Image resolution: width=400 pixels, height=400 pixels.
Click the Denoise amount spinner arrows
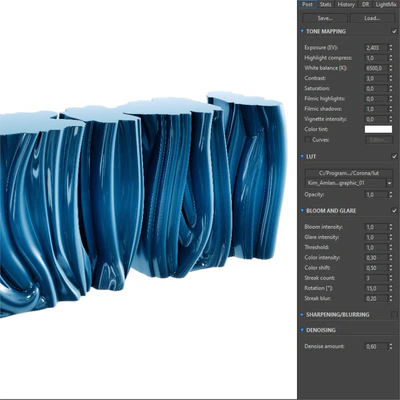pyautogui.click(x=391, y=347)
